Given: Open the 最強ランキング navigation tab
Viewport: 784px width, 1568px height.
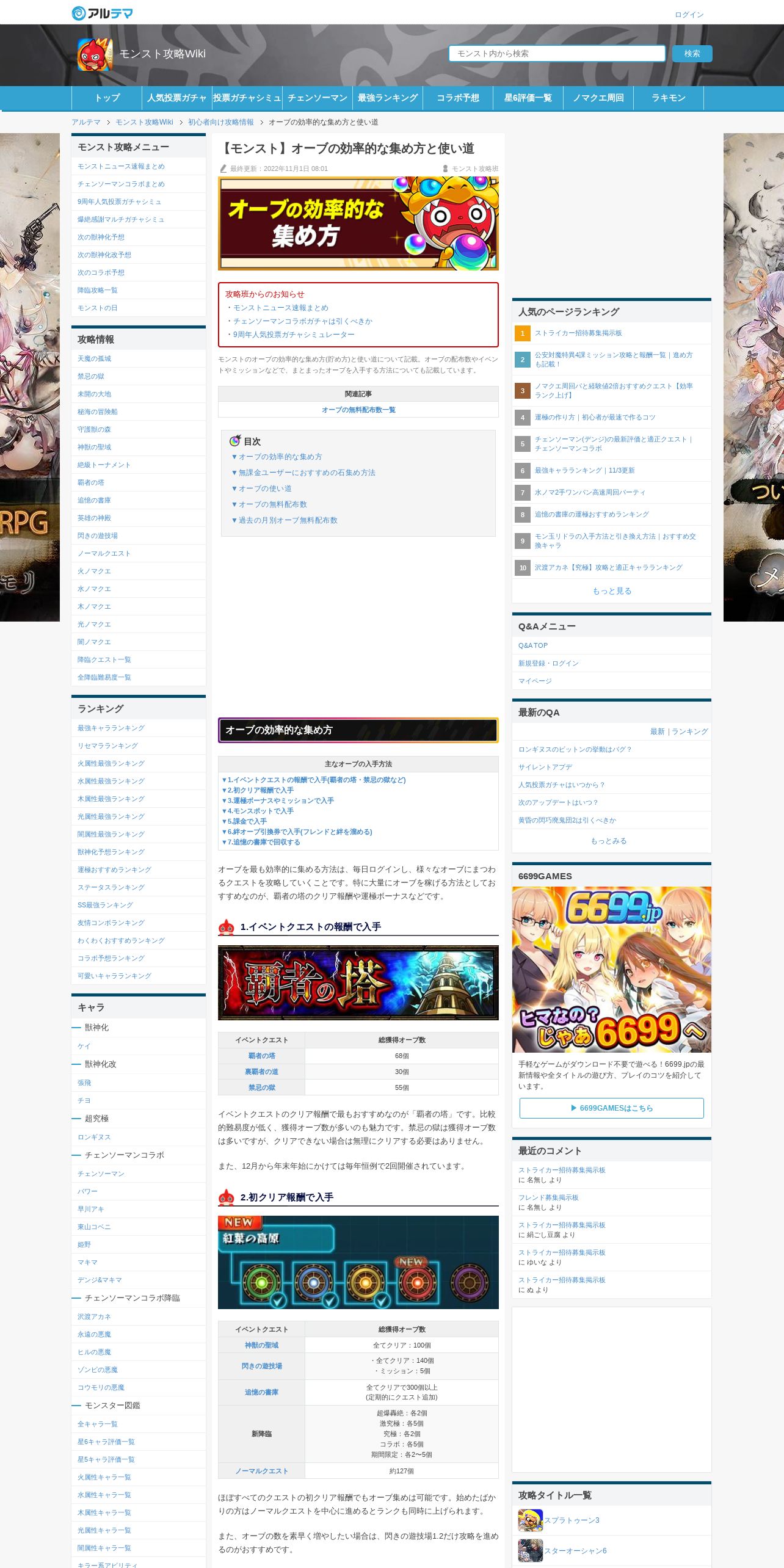Looking at the screenshot, I should pos(388,98).
